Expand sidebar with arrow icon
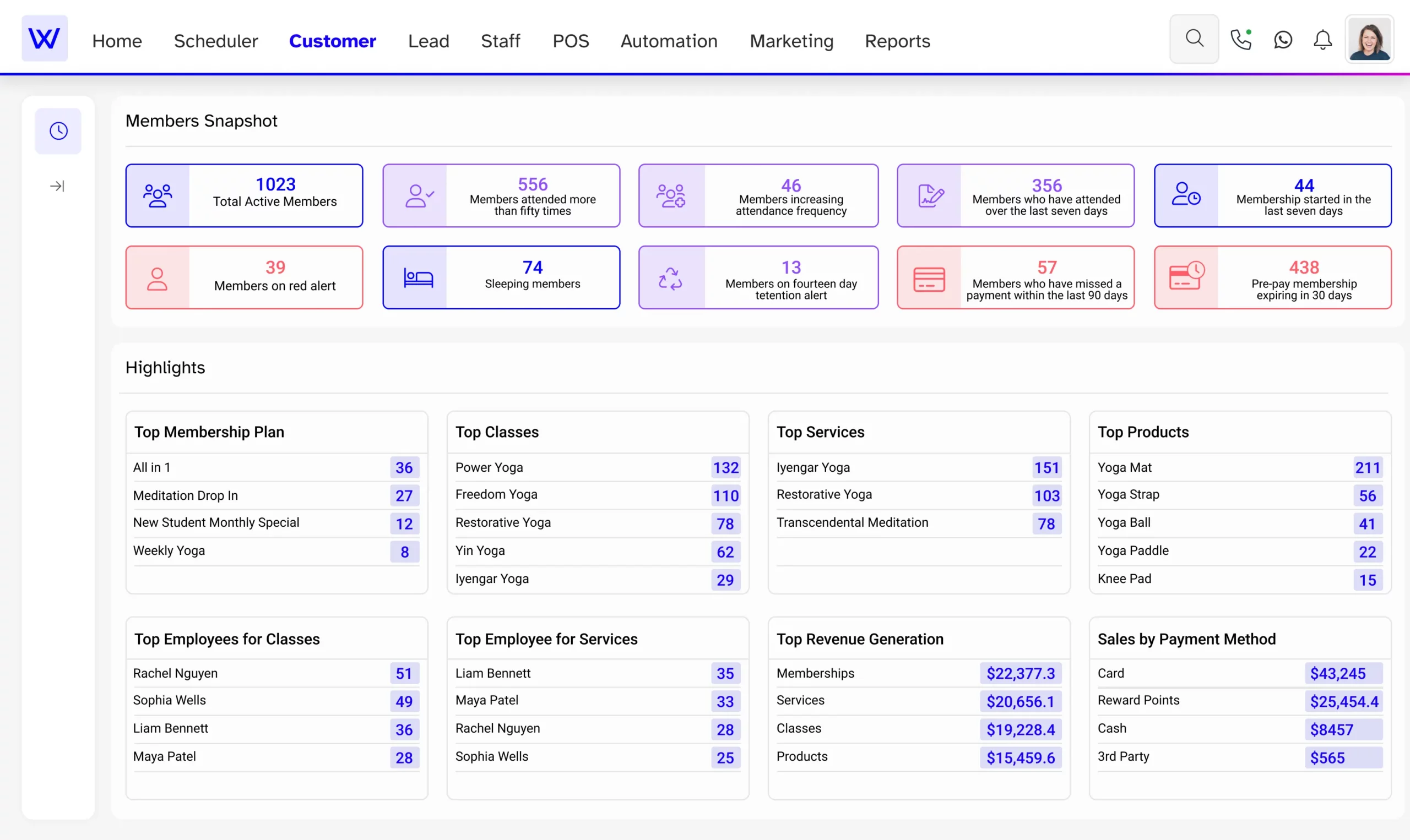1410x840 pixels. click(57, 186)
